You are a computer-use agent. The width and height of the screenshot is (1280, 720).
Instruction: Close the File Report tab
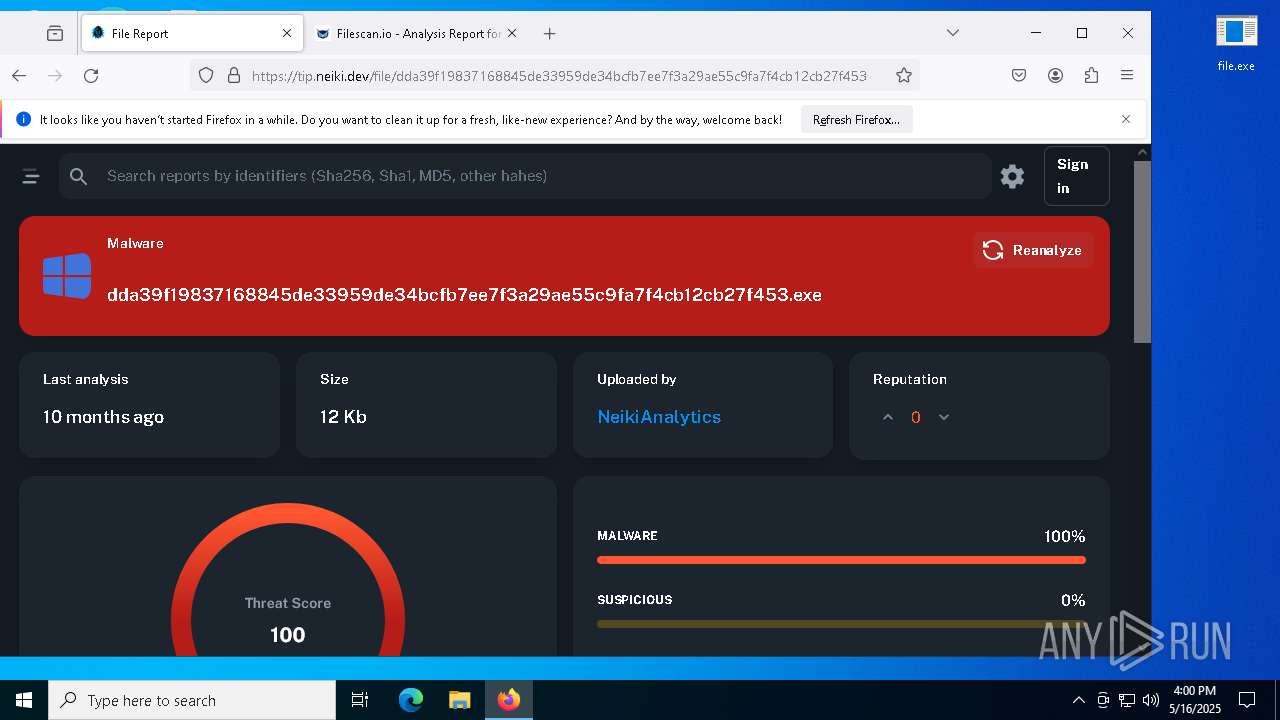tap(287, 33)
